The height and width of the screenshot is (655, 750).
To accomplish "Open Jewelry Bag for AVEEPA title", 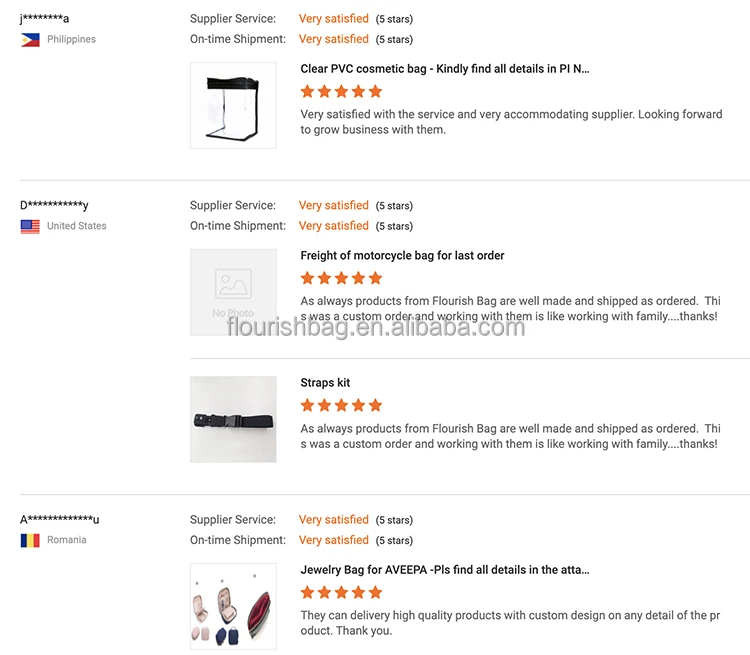I will [445, 570].
